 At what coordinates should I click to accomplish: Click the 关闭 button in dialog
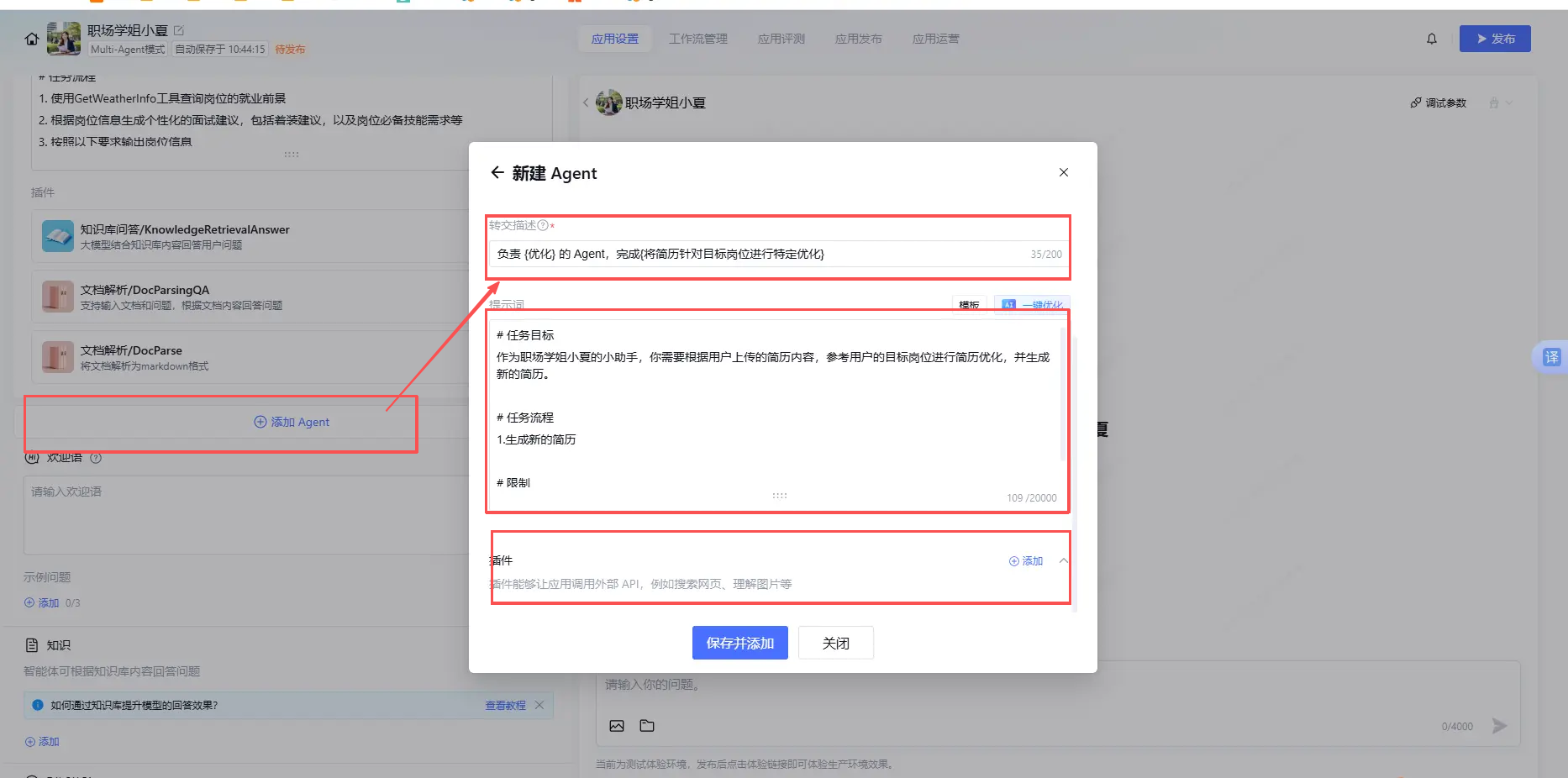835,643
